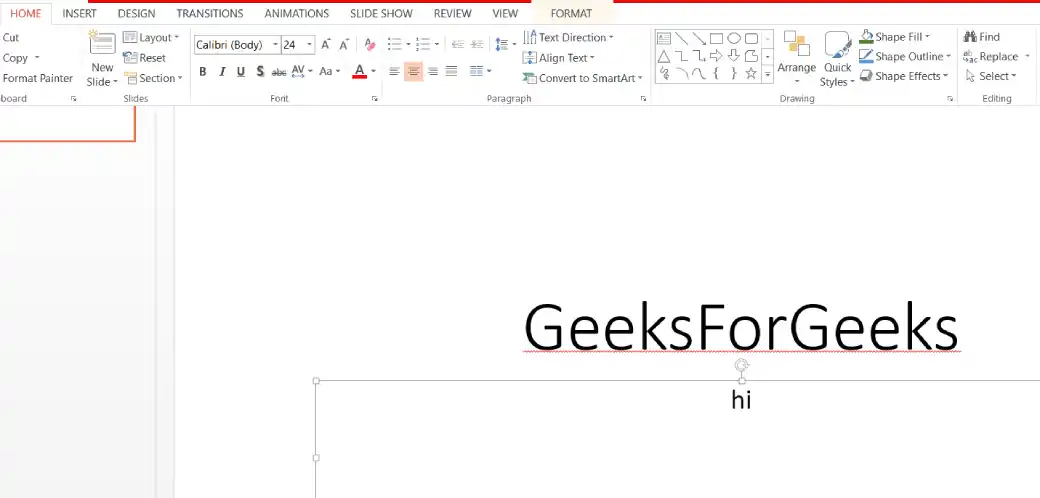Open the Section dropdown
Screen dimensions: 1040x498
click(x=153, y=78)
